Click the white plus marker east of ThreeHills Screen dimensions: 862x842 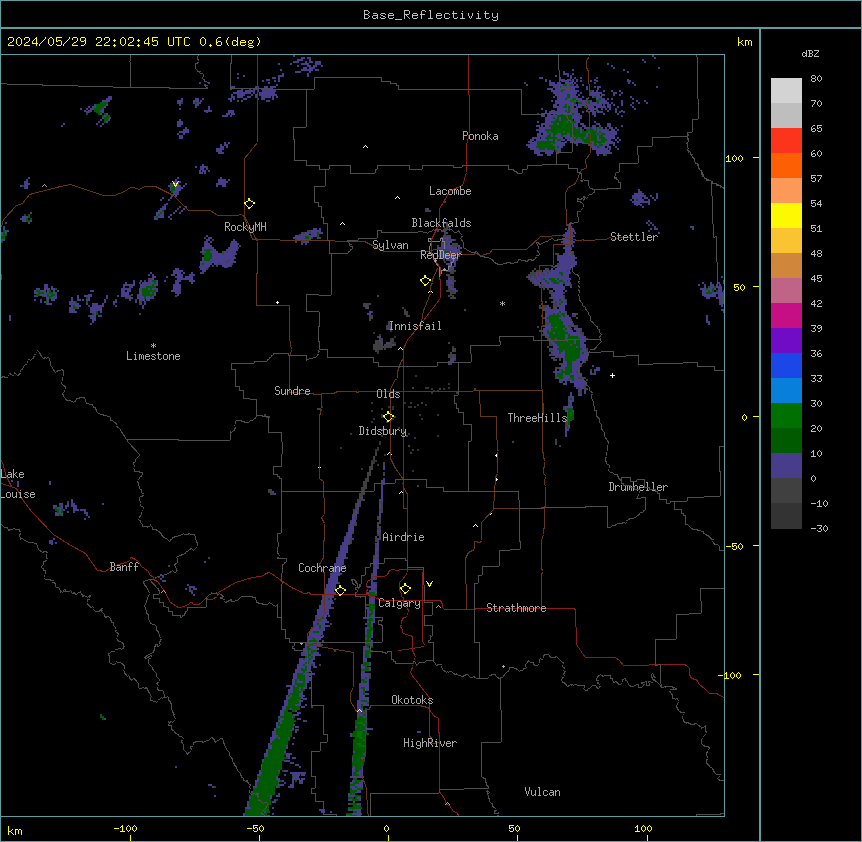coord(612,375)
